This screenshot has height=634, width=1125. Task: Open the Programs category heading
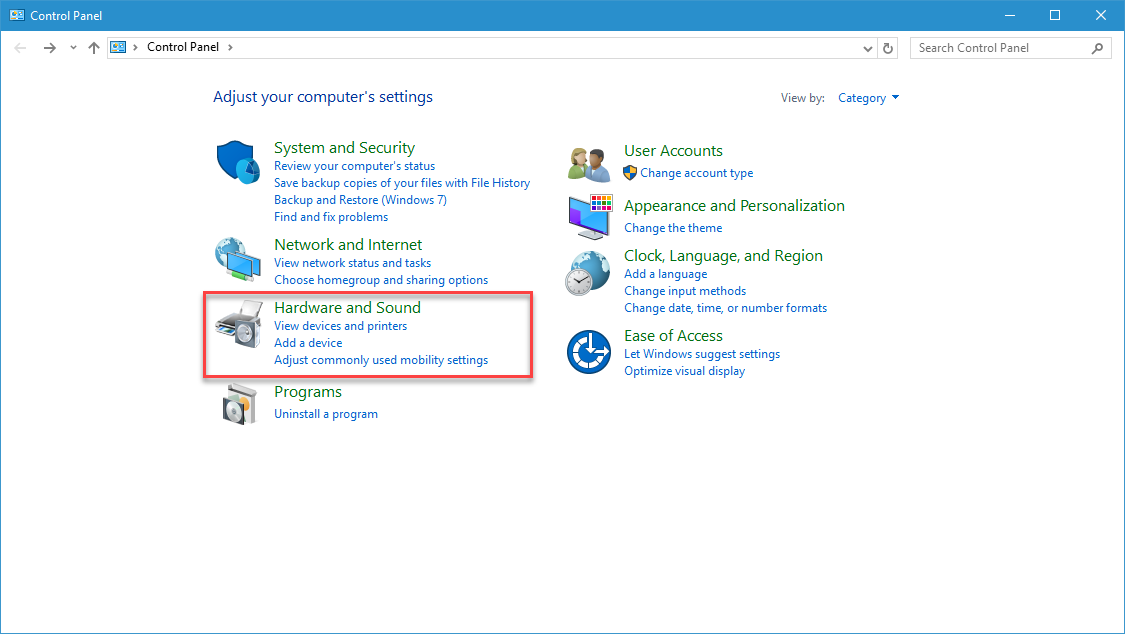[x=308, y=392]
